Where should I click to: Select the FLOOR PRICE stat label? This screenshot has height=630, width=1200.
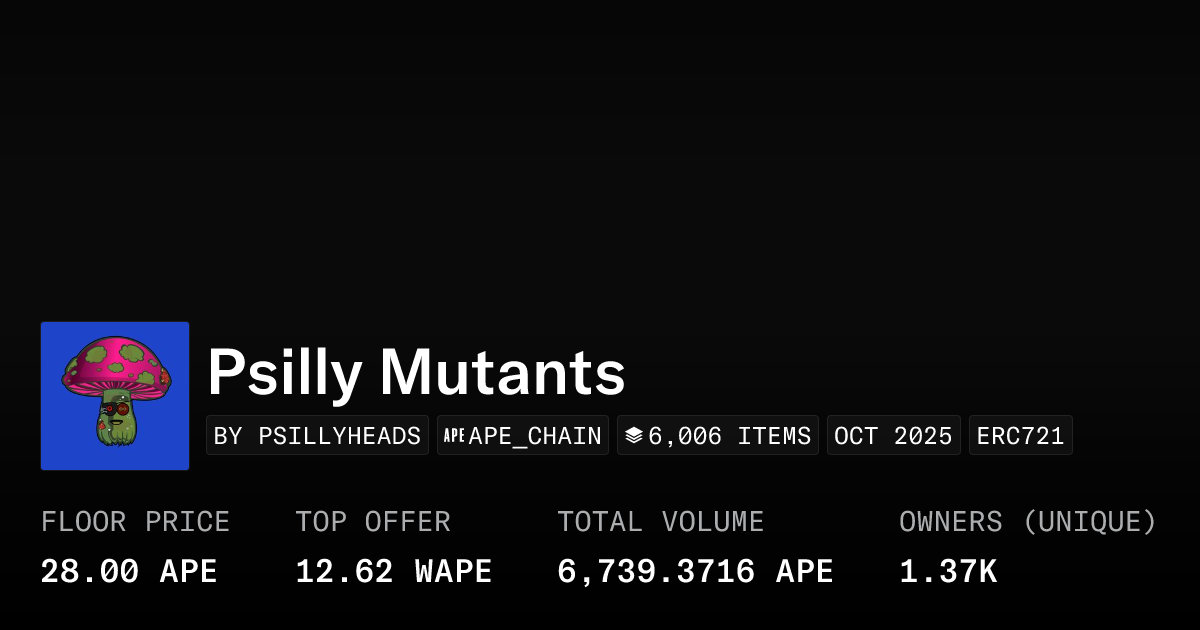[135, 522]
